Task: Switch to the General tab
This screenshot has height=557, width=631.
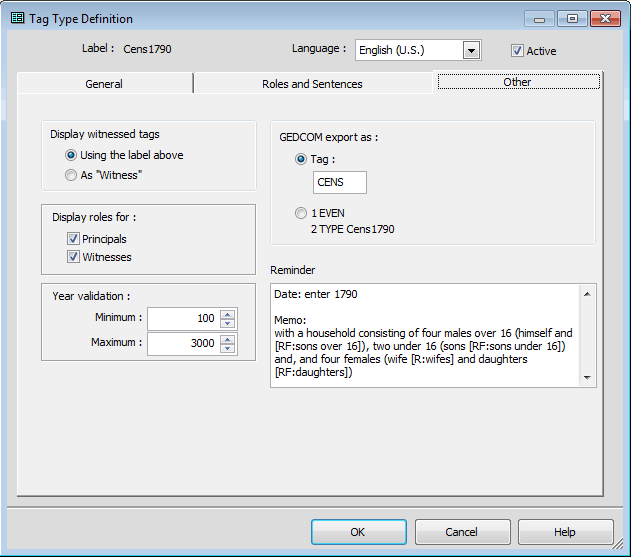Action: (104, 84)
